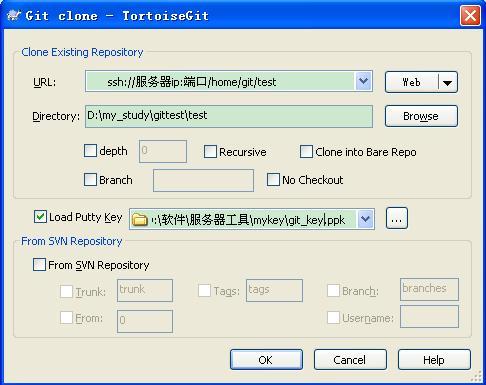Open the Web button dropdown arrow
Viewport: 486px width, 385px height.
tap(448, 82)
